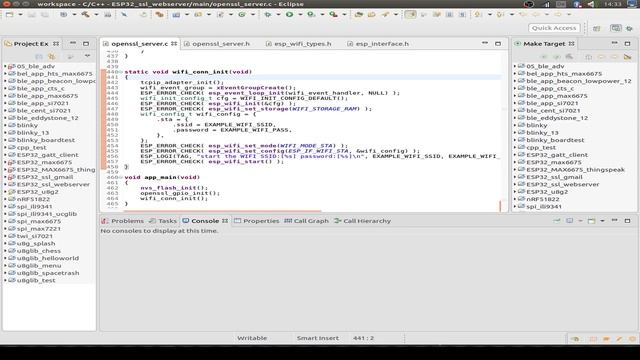Screen dimensions: 640x360
Task: Click the Save All toolbar icon
Action: tap(44, 15)
